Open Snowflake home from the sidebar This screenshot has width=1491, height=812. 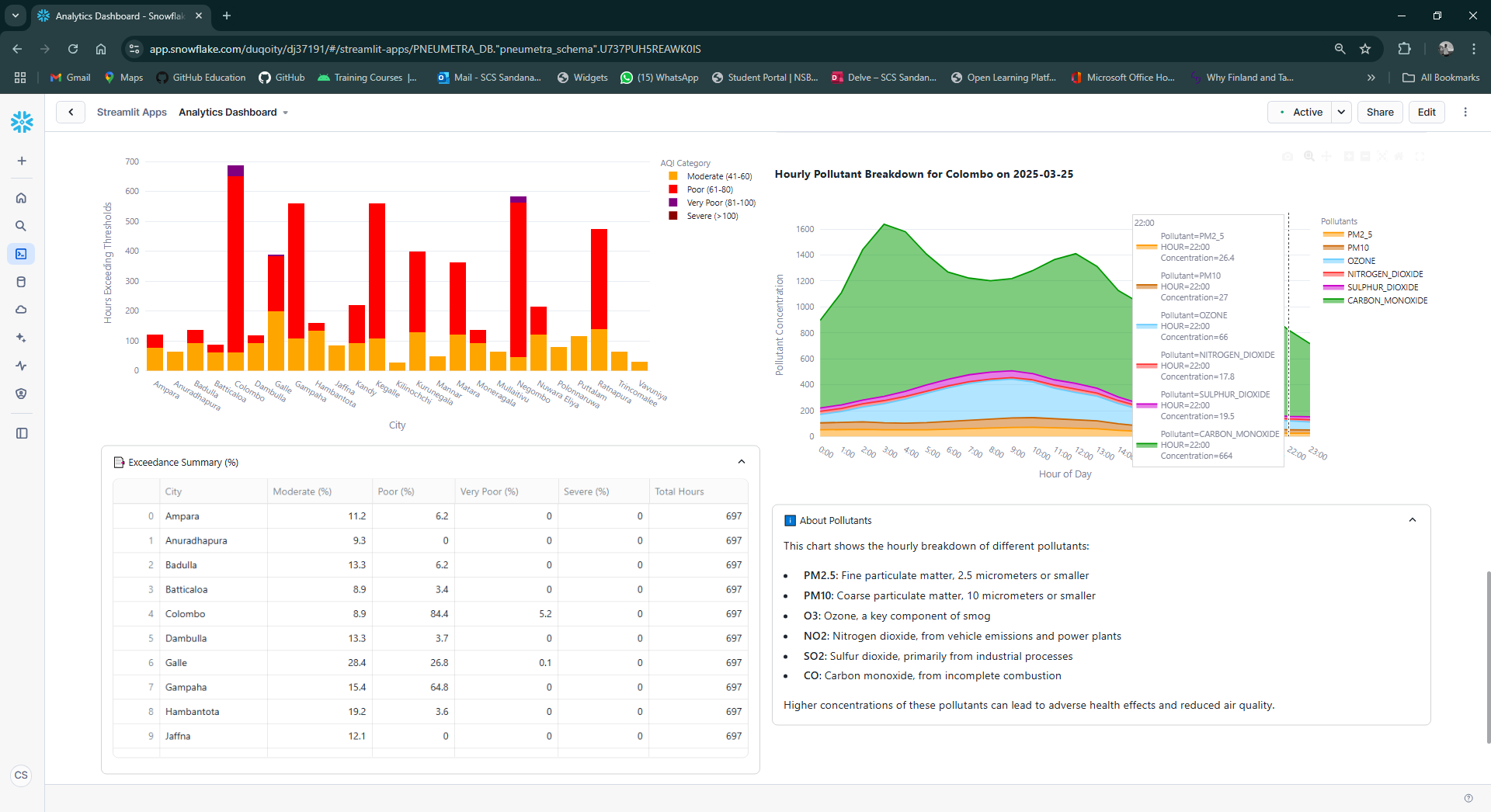coord(21,197)
